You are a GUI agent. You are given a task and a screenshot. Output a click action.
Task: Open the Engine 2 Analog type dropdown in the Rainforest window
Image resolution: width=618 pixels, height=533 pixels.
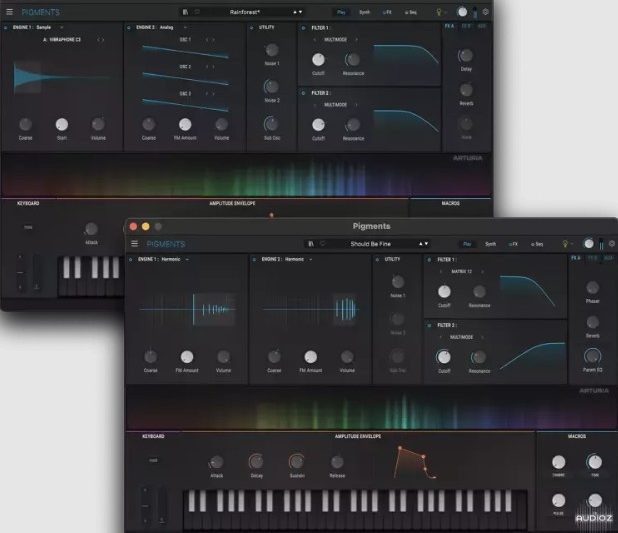185,28
